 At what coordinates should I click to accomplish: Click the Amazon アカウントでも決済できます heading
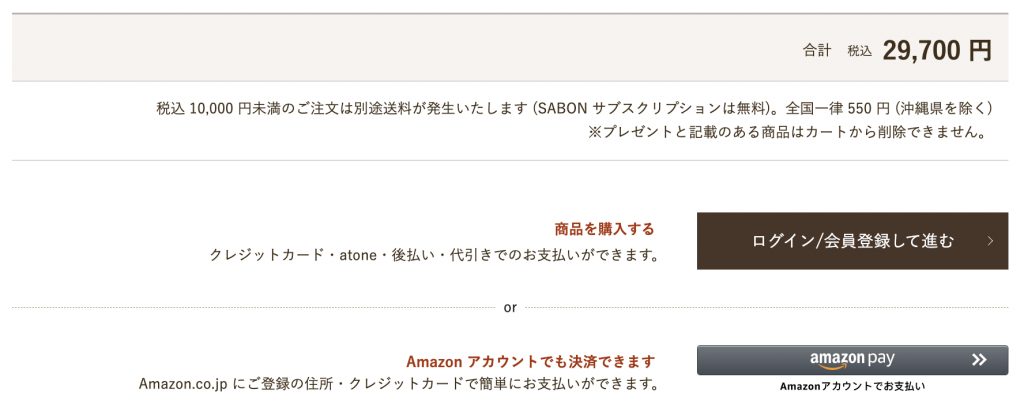pyautogui.click(x=530, y=361)
